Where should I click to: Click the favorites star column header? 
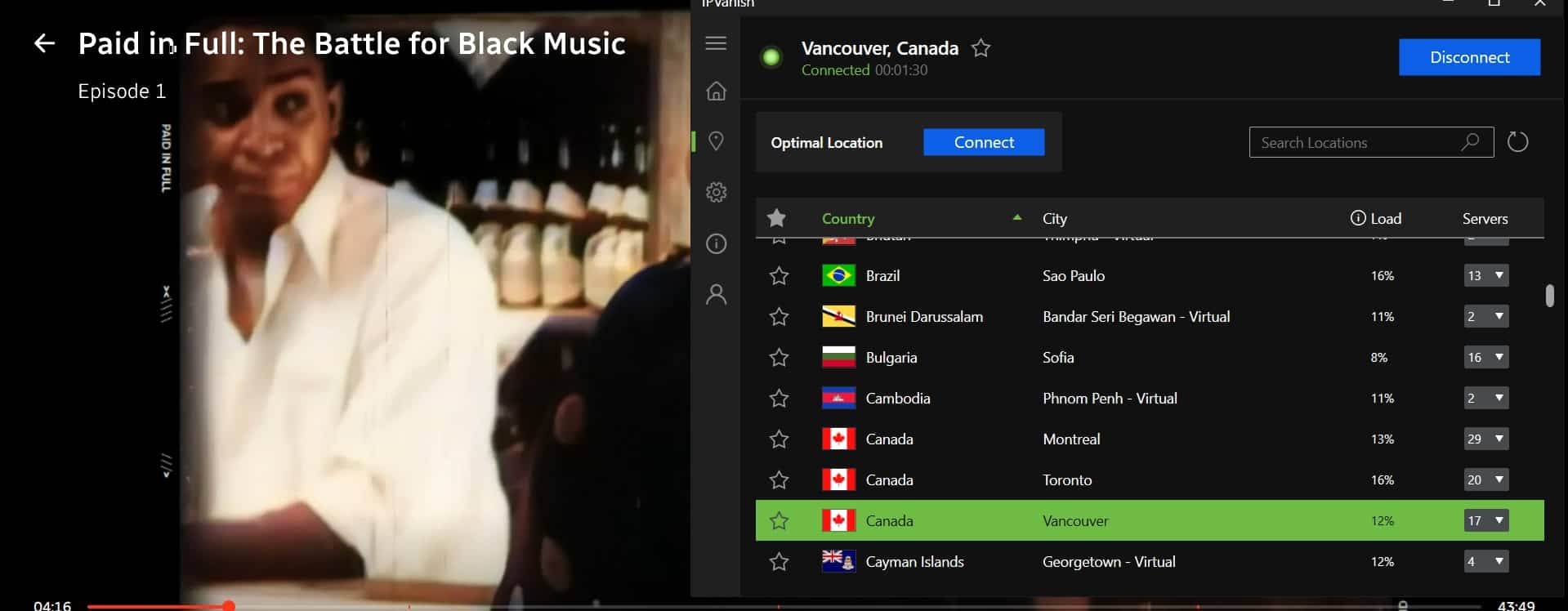click(776, 218)
